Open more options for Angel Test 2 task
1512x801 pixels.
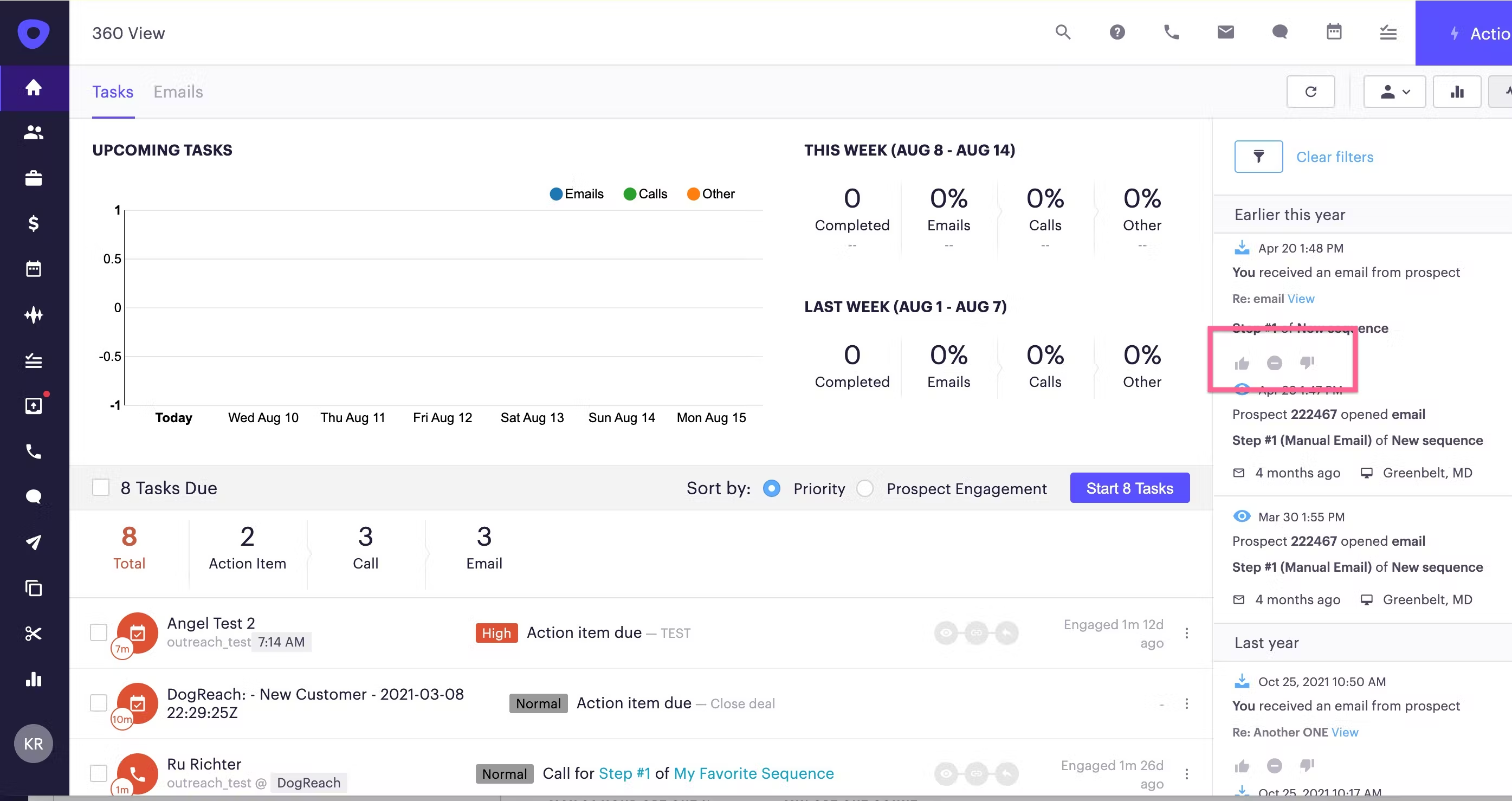(x=1187, y=633)
